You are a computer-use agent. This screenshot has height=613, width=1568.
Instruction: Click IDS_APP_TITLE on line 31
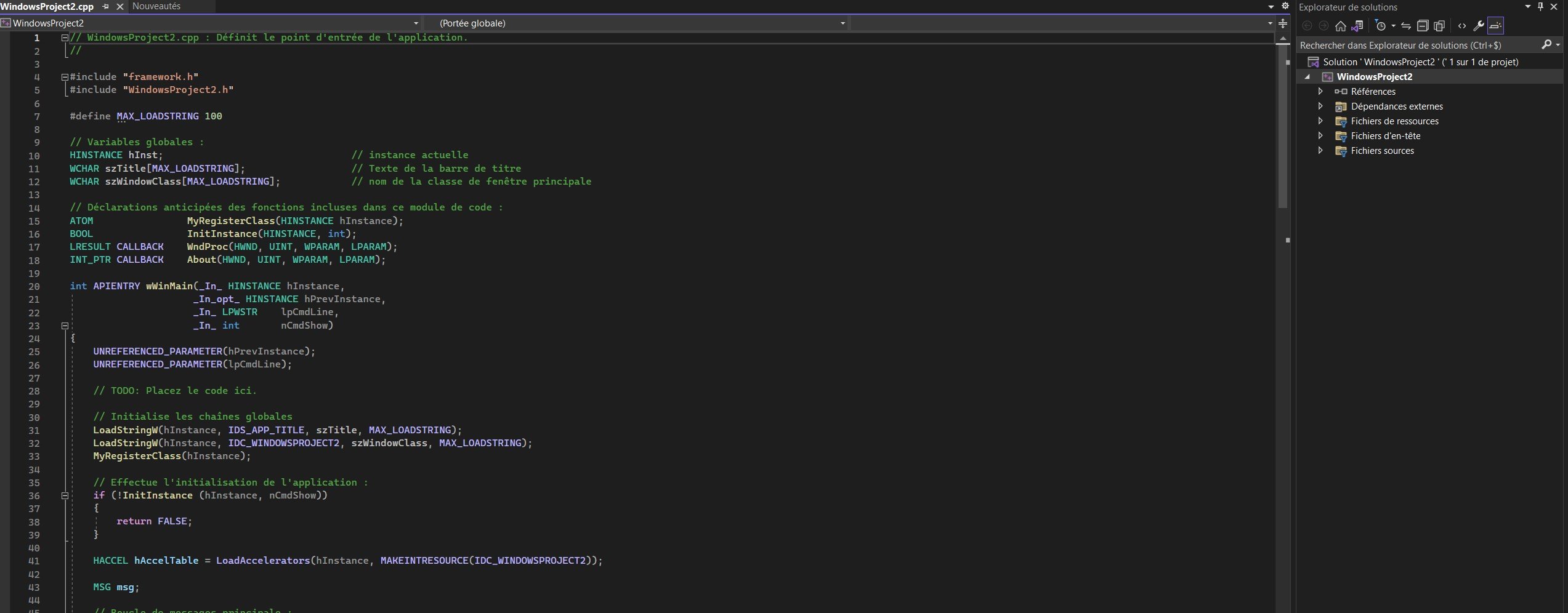266,430
